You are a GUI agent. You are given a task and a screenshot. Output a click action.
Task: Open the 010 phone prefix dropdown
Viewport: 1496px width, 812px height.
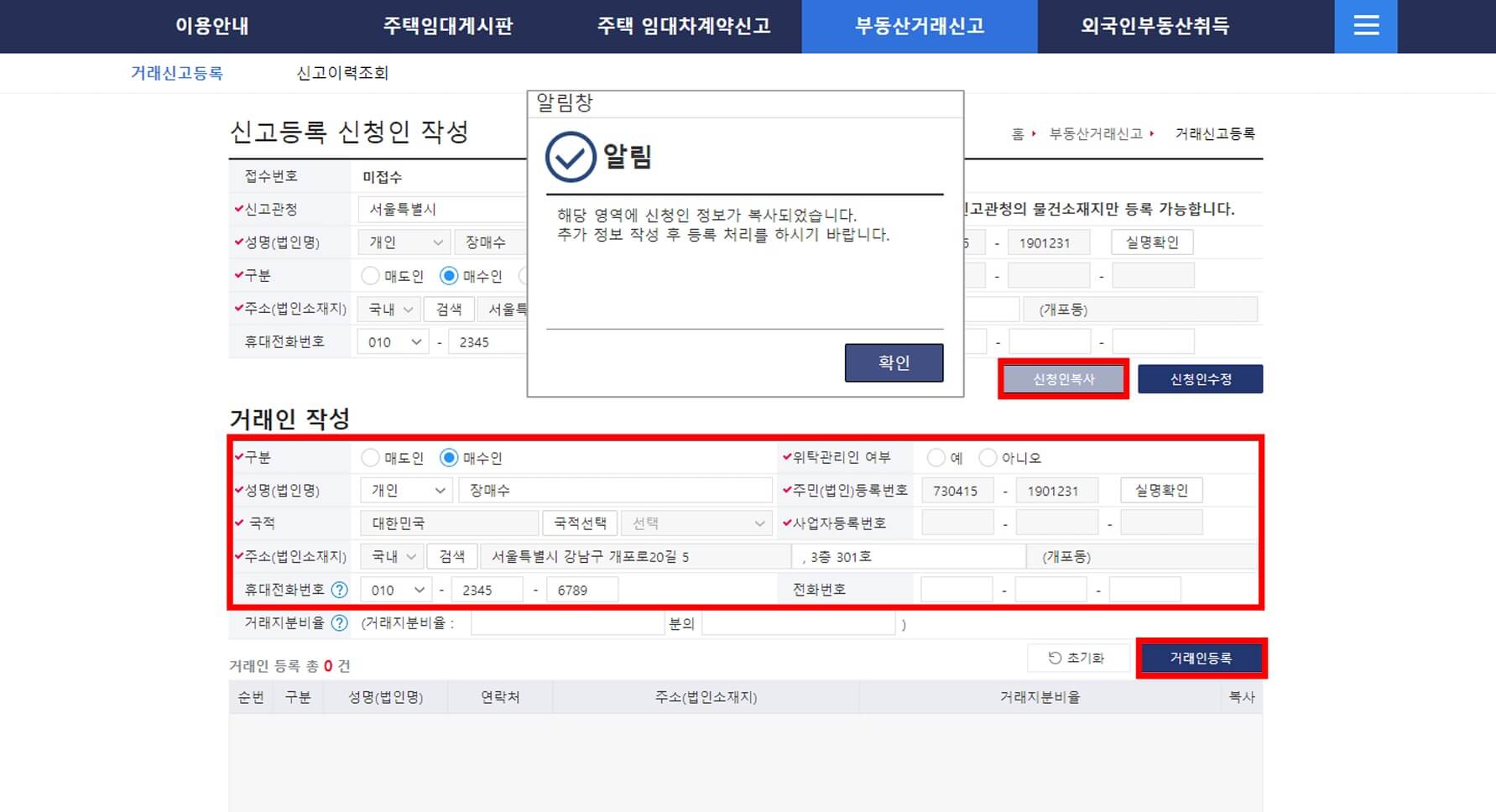point(394,589)
